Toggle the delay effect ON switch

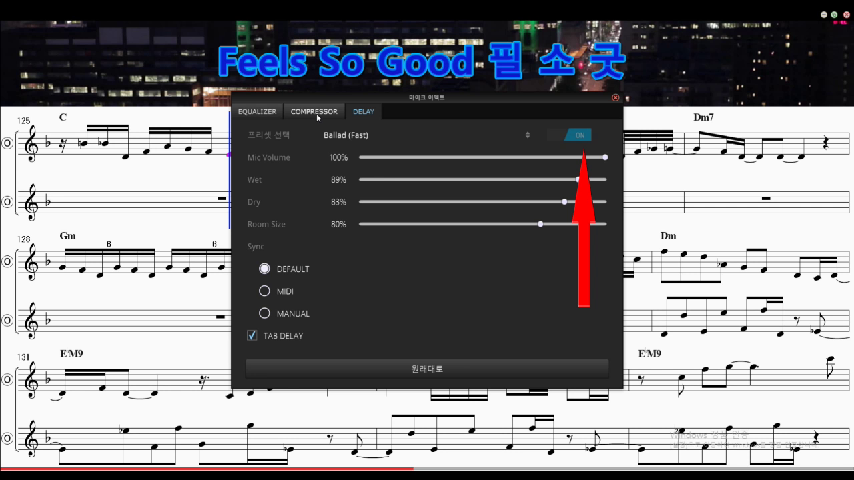570,135
